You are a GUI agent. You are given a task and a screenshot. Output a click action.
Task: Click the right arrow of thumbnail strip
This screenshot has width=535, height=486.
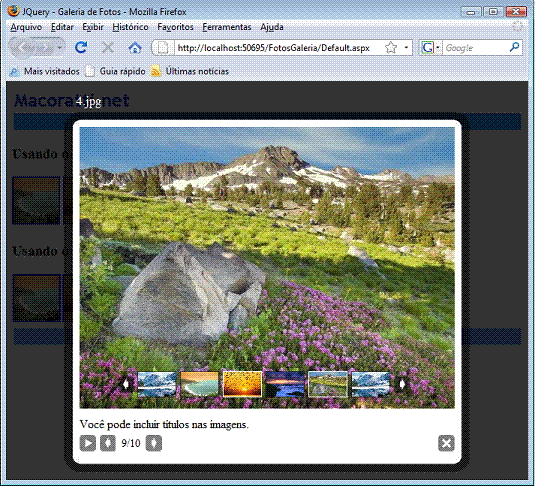[402, 385]
